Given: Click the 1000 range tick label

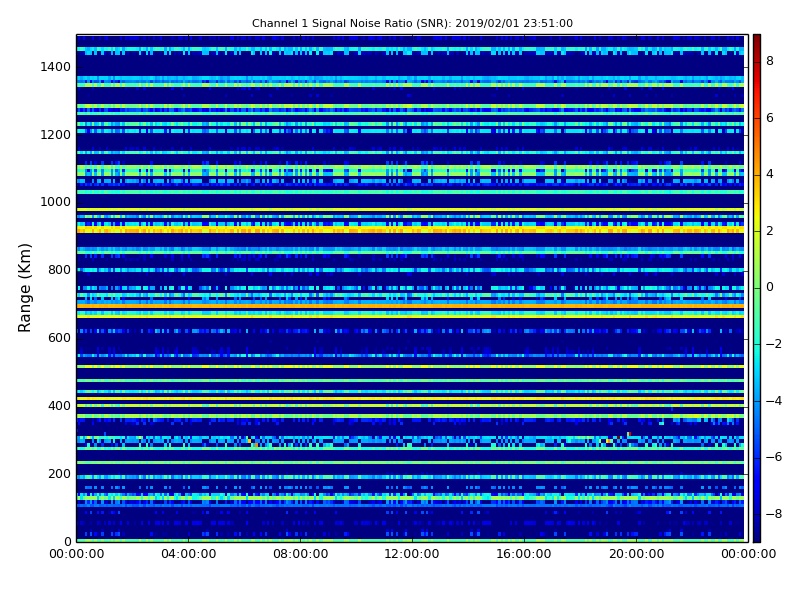Looking at the screenshot, I should (56, 202).
